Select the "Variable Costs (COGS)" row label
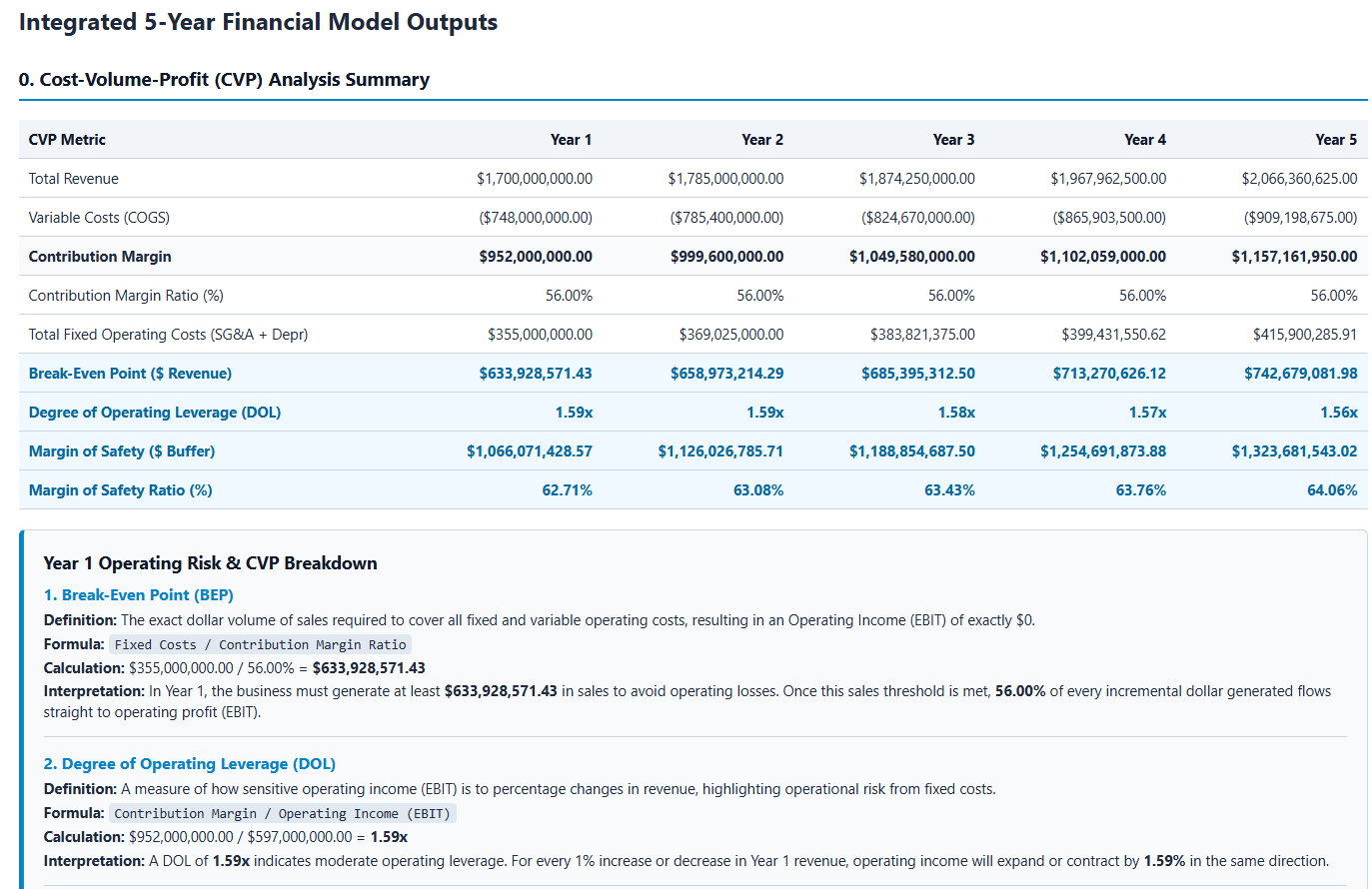The height and width of the screenshot is (889, 1372). 99,218
